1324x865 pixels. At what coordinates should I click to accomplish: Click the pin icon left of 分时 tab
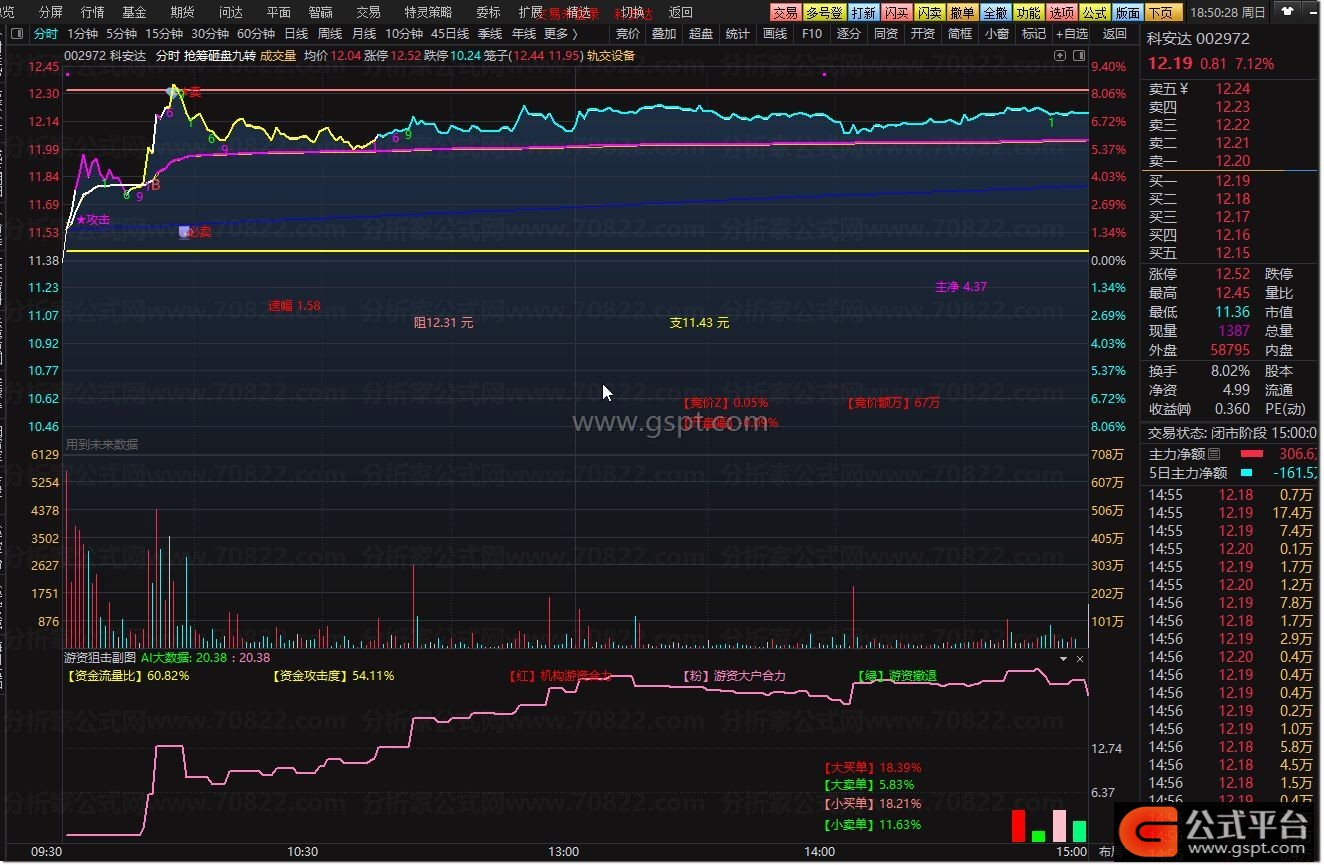click(x=16, y=33)
